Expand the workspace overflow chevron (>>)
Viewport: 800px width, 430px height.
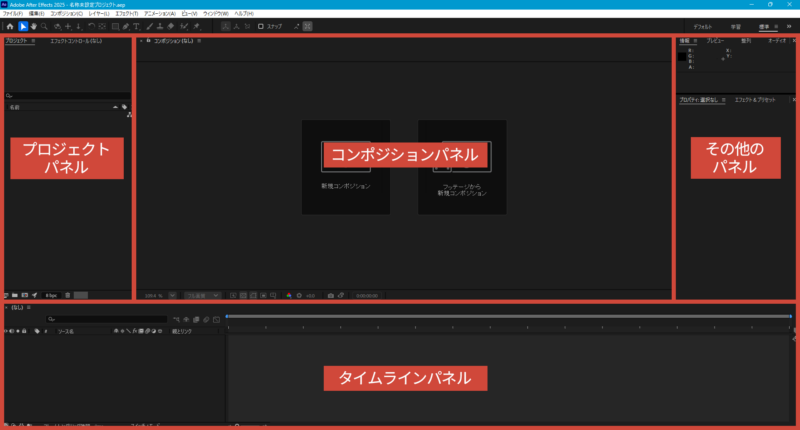click(x=789, y=27)
